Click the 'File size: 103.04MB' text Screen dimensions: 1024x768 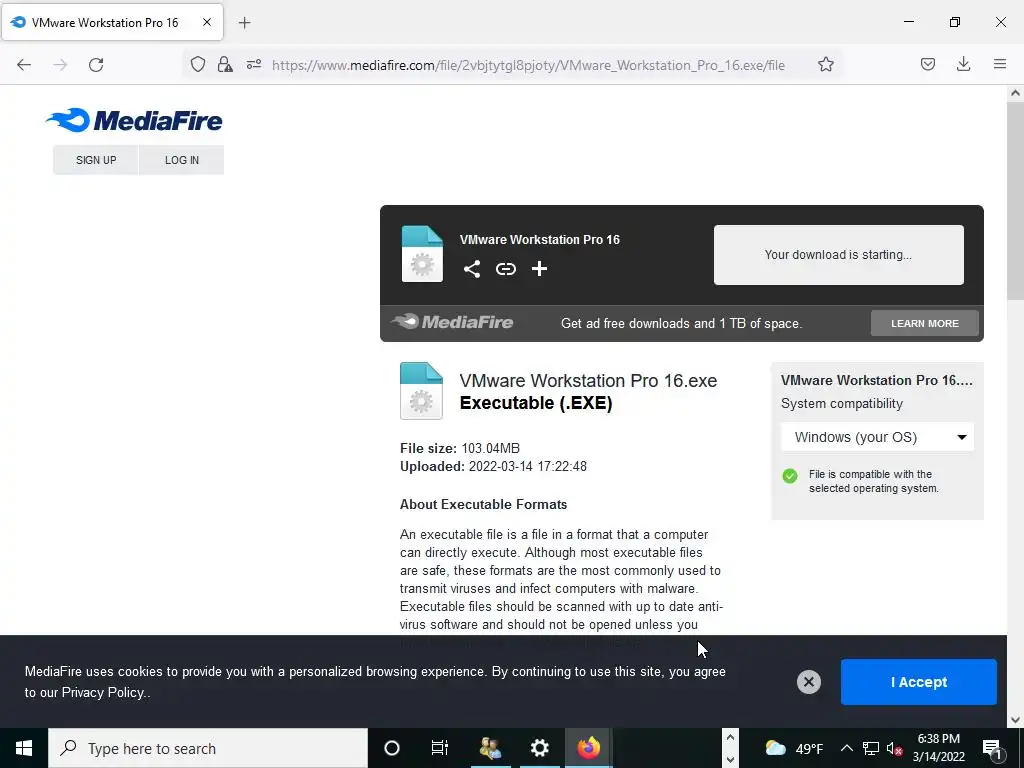pos(460,448)
